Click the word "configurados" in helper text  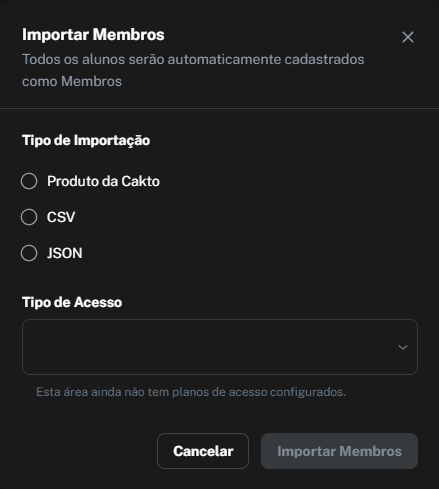308,392
